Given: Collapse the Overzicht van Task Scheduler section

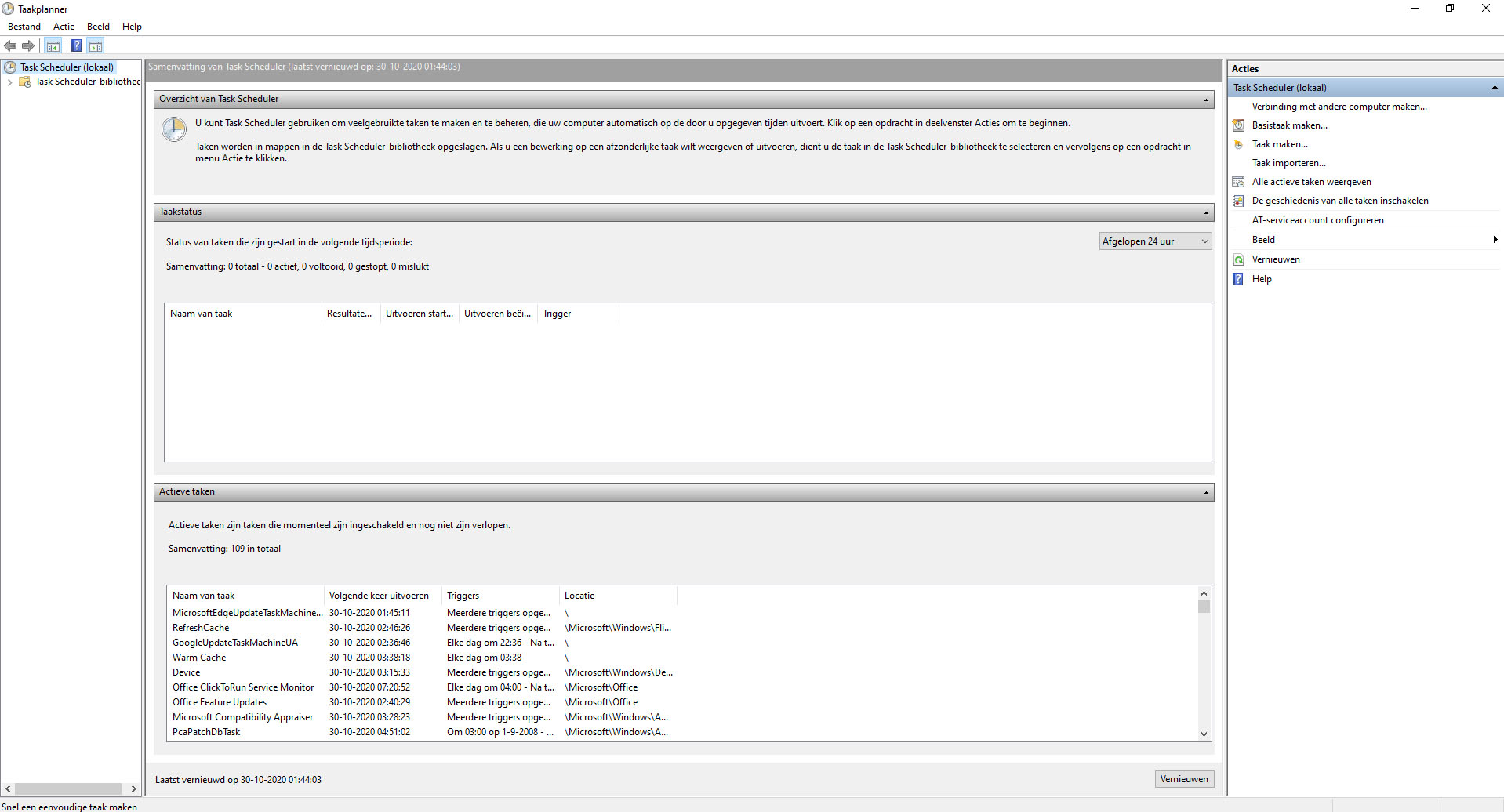Looking at the screenshot, I should 1206,100.
